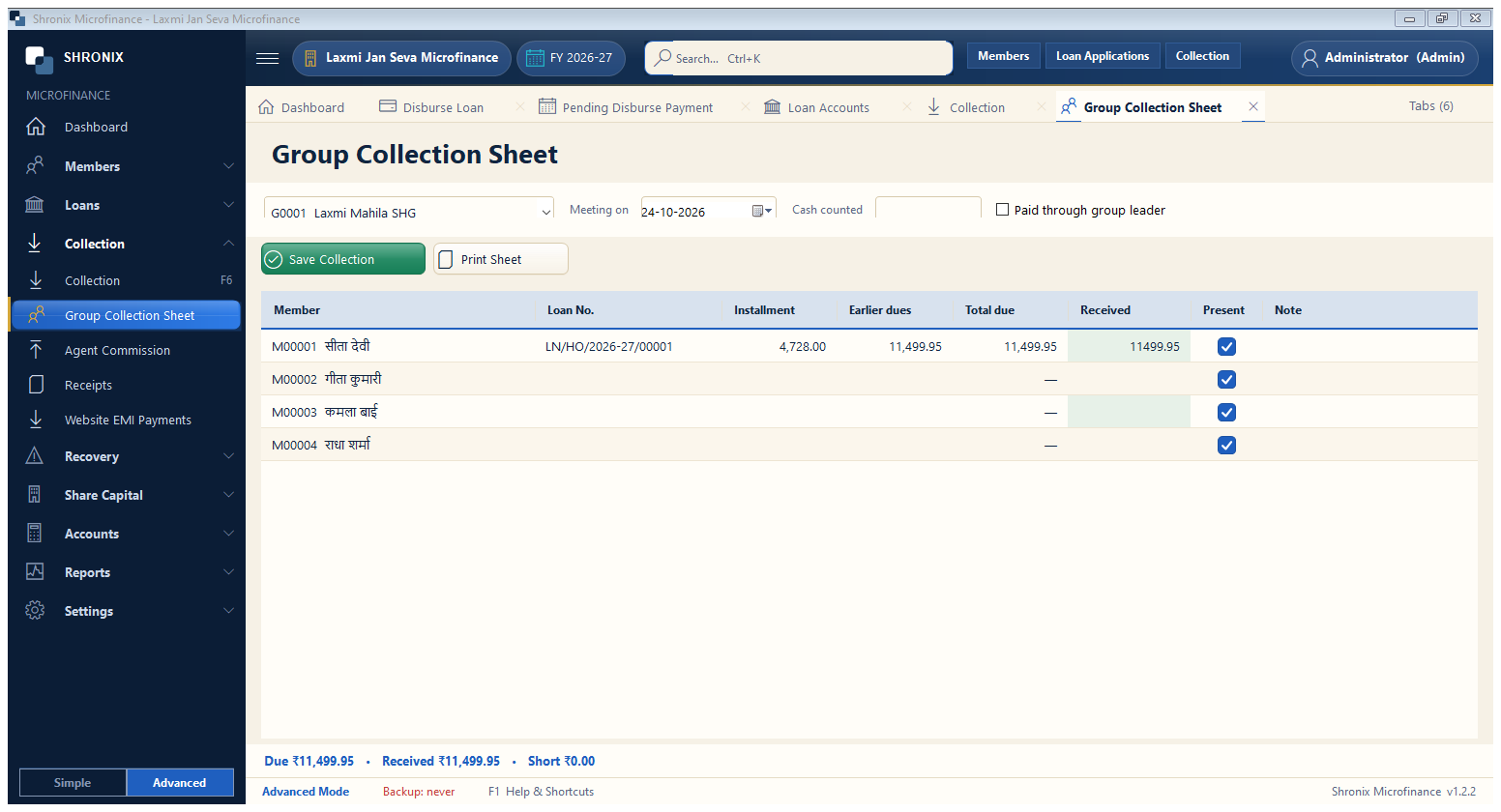Expand the Loans sidebar section
1501x812 pixels.
[x=228, y=205]
